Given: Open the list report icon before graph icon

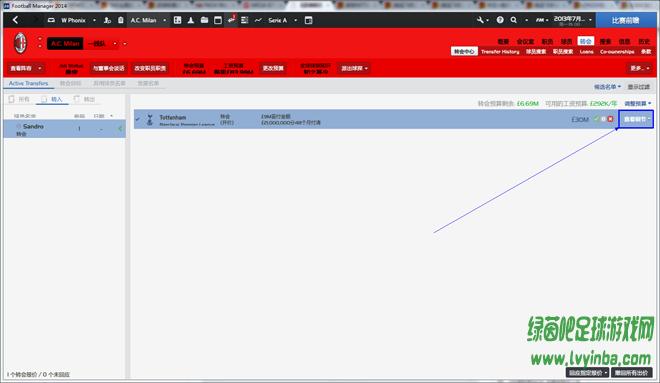Looking at the screenshot, I should pyautogui.click(x=245, y=20).
